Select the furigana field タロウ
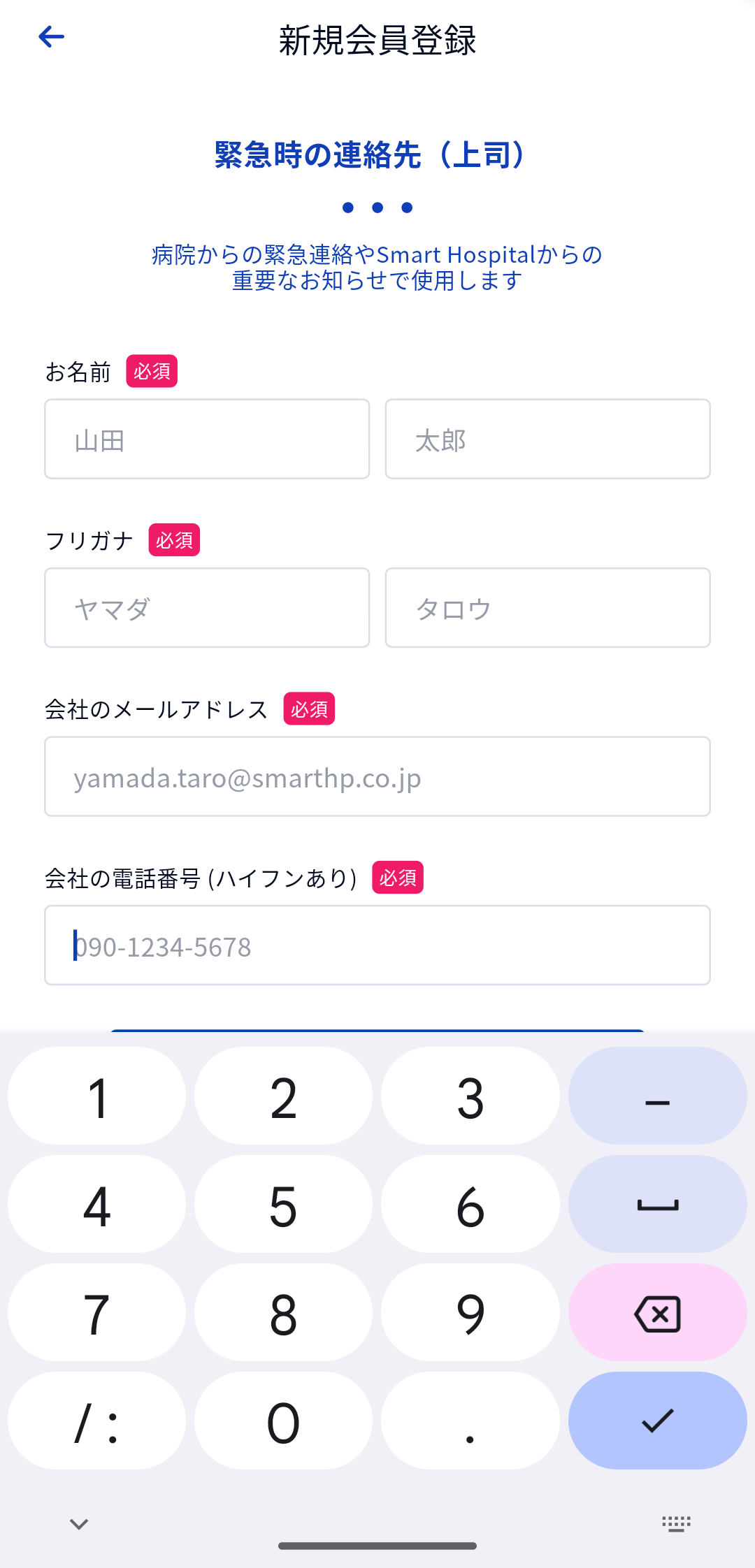The width and height of the screenshot is (755, 1568). (547, 608)
